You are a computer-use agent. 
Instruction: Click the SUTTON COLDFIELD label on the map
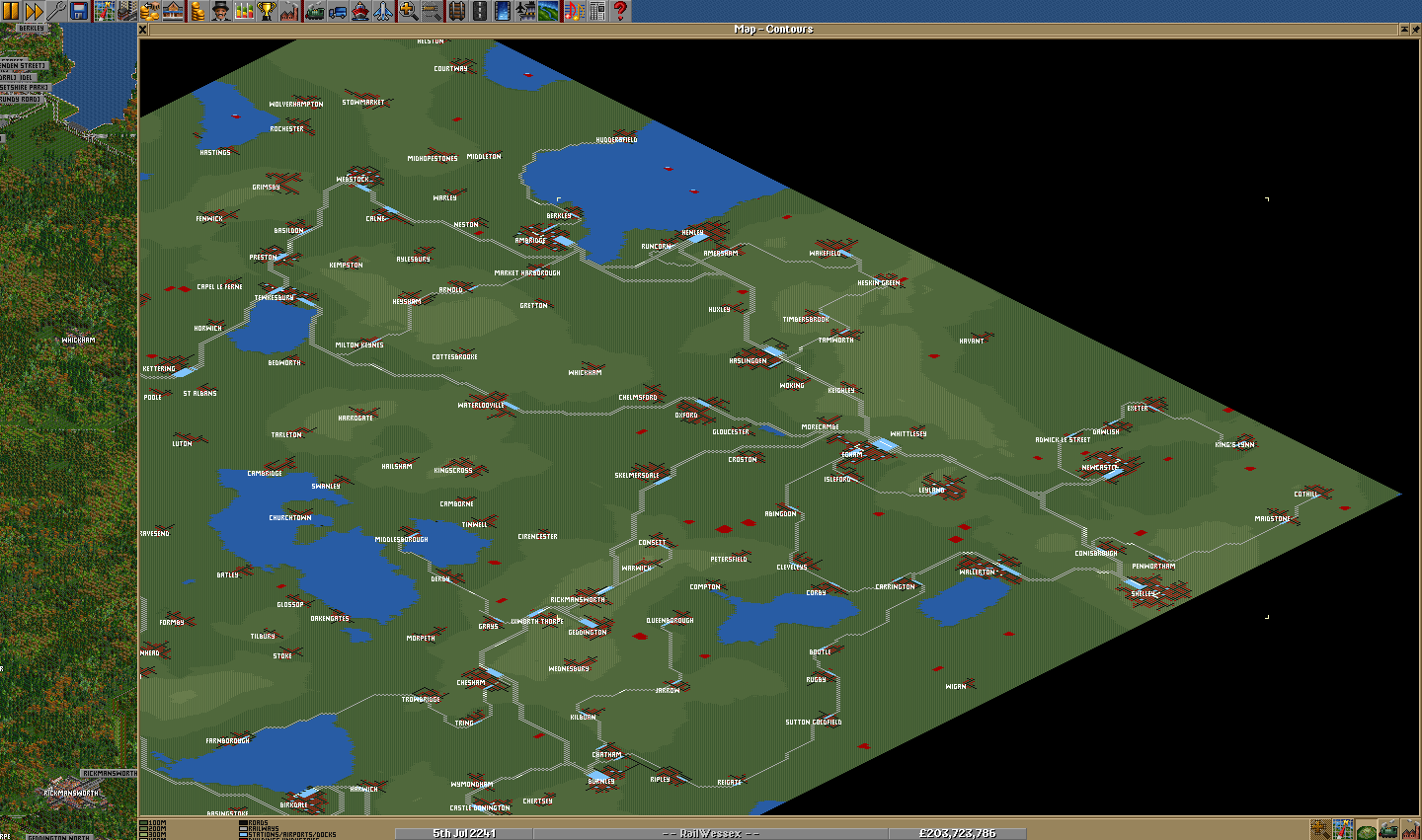click(x=814, y=723)
